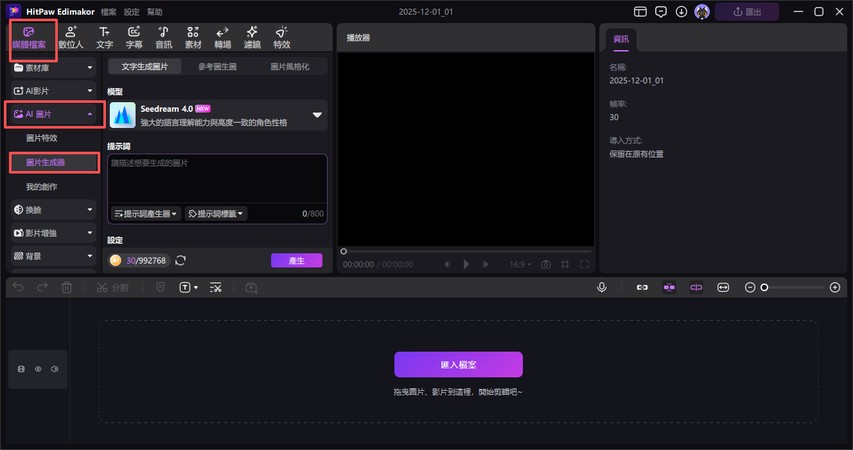
Task: Open 圖片特效 in the sidebar
Action: pyautogui.click(x=42, y=138)
